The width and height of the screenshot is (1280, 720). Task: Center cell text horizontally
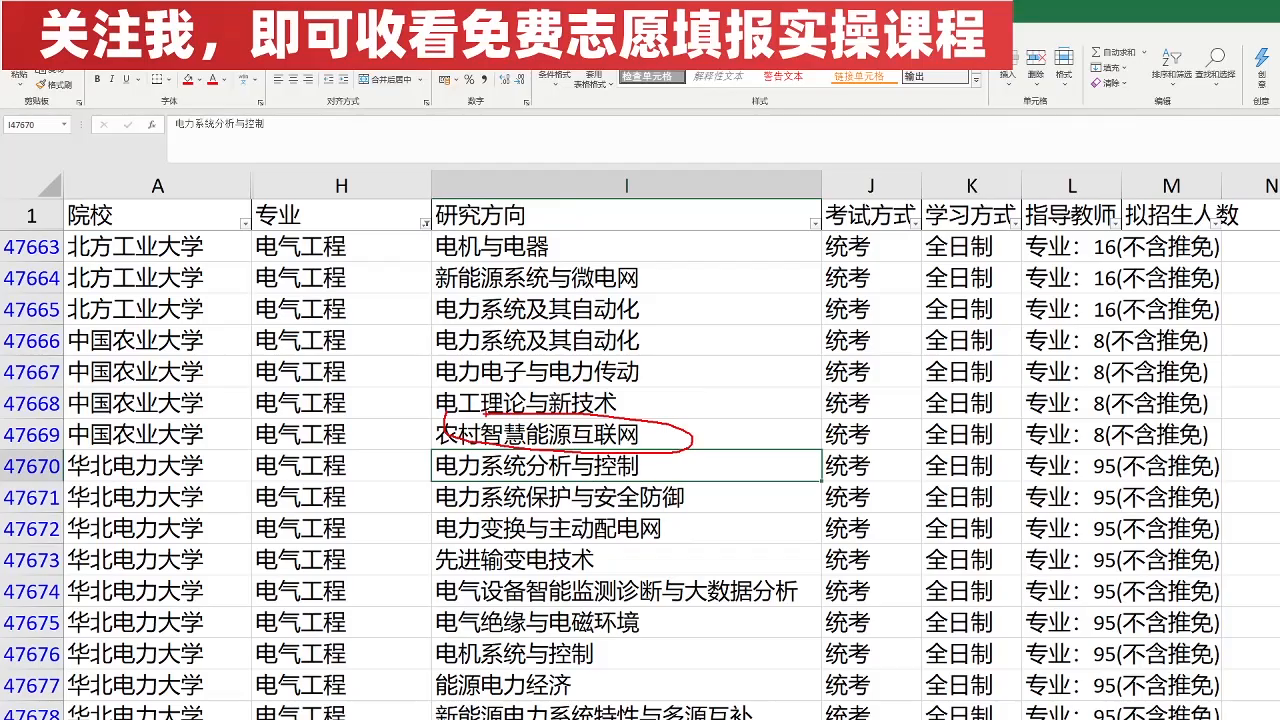pyautogui.click(x=293, y=79)
